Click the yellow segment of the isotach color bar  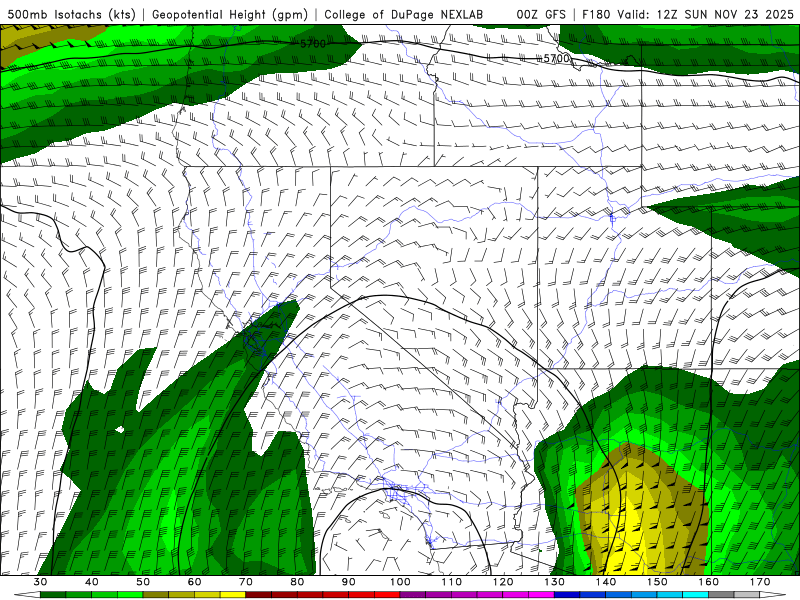[233, 595]
